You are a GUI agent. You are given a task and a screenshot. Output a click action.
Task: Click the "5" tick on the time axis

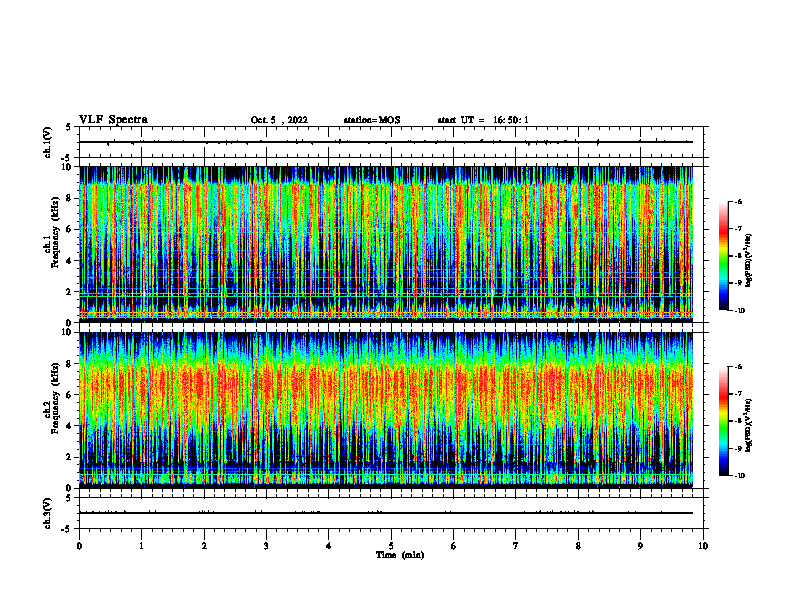[x=391, y=546]
